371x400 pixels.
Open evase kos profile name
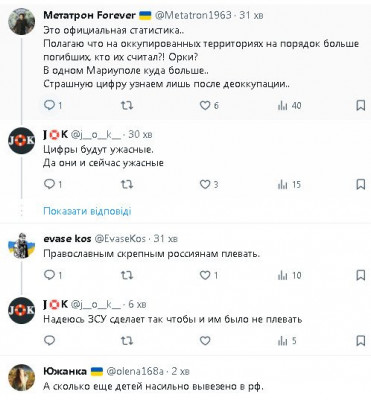(67, 239)
